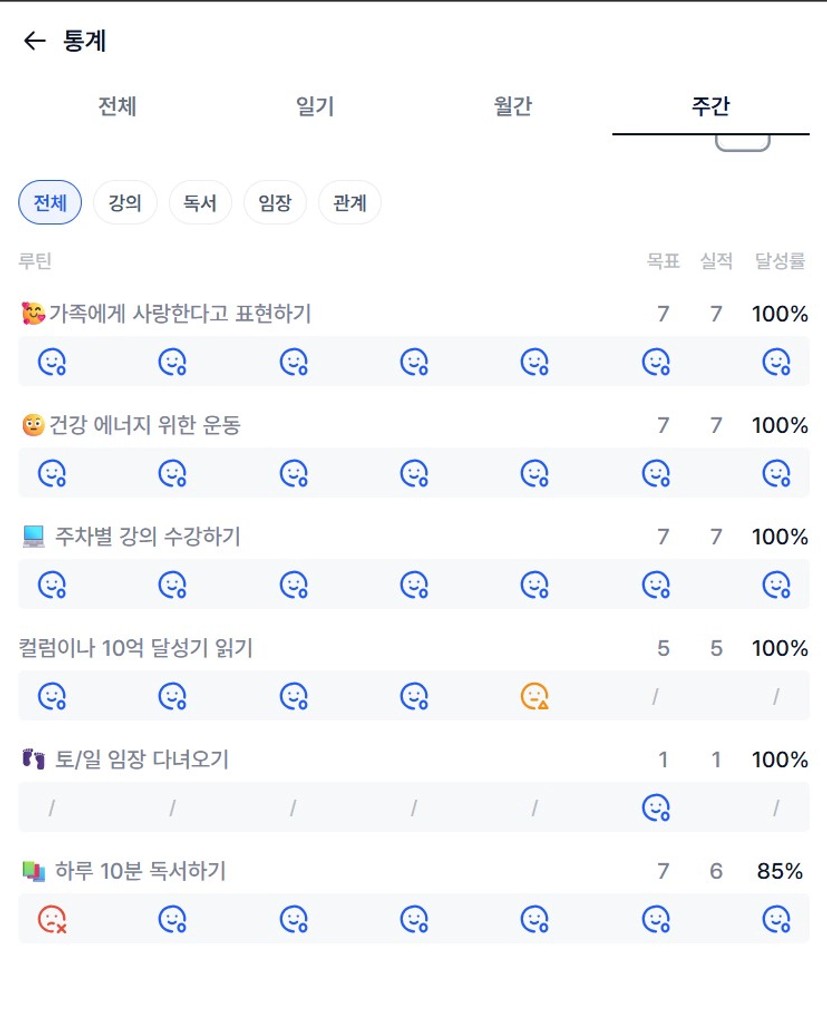Click the 달성률 column header
The width and height of the screenshot is (827, 1028).
tap(780, 262)
